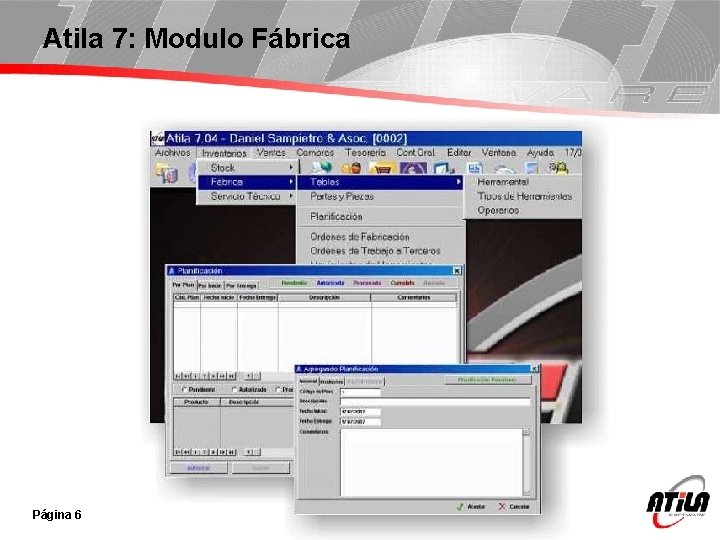Close the Planificación window
The image size is (720, 540).
point(456,271)
